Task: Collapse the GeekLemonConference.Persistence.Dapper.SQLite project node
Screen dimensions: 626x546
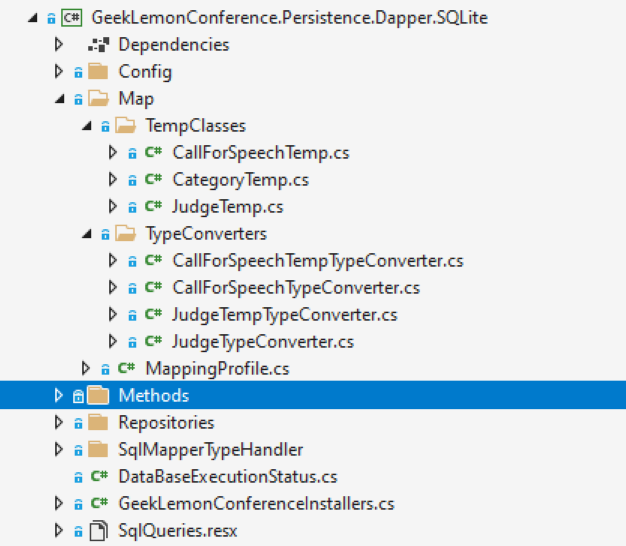Action: pos(33,18)
